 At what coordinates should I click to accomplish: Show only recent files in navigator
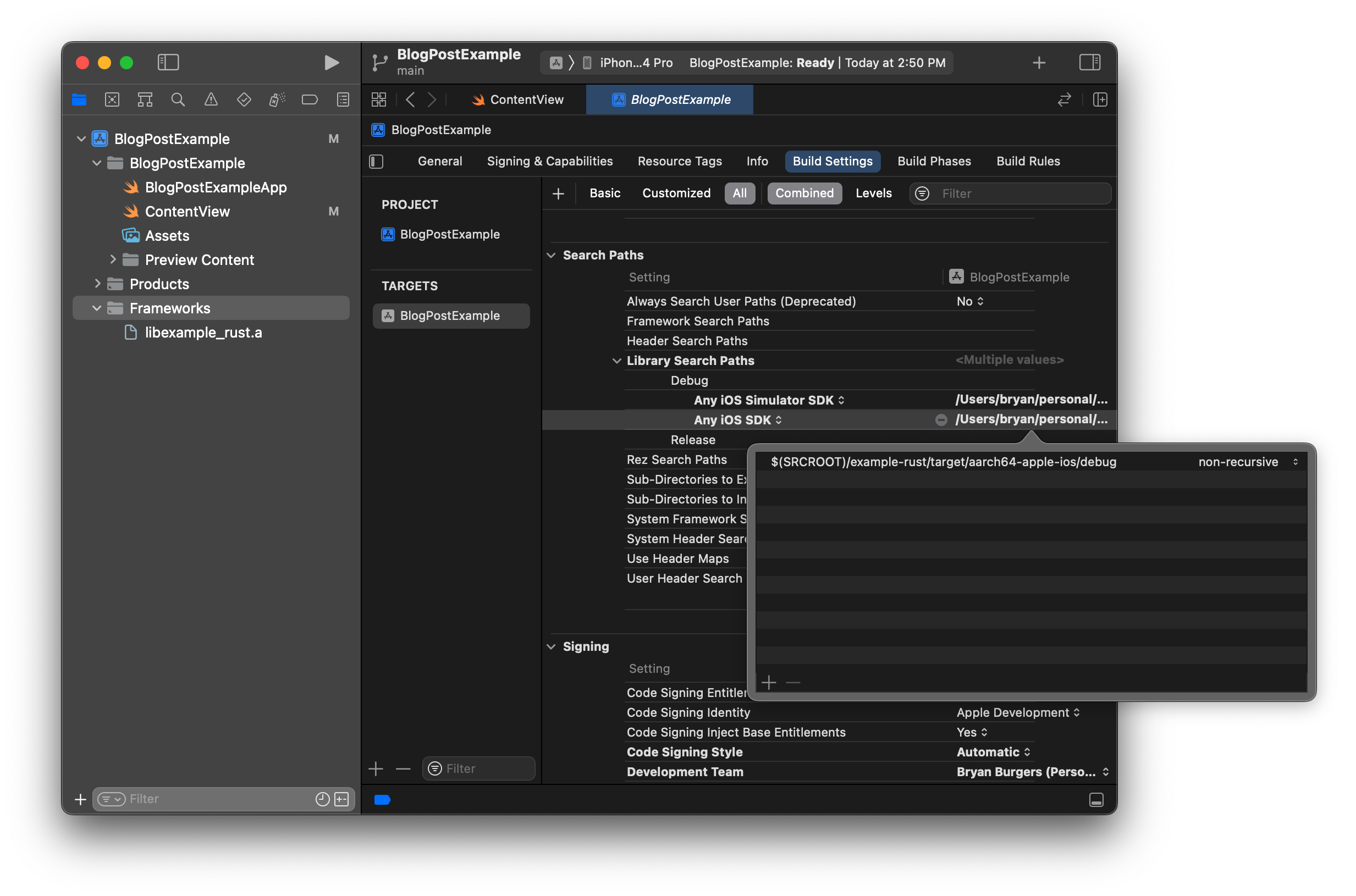[322, 799]
